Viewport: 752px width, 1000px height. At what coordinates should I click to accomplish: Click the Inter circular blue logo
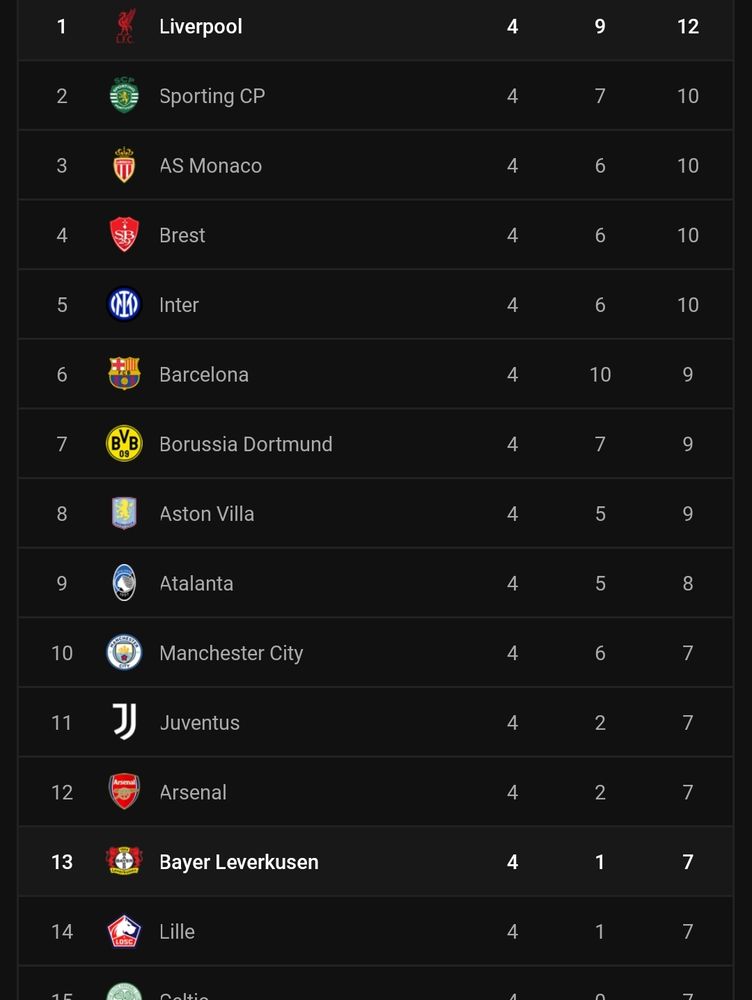click(x=124, y=304)
